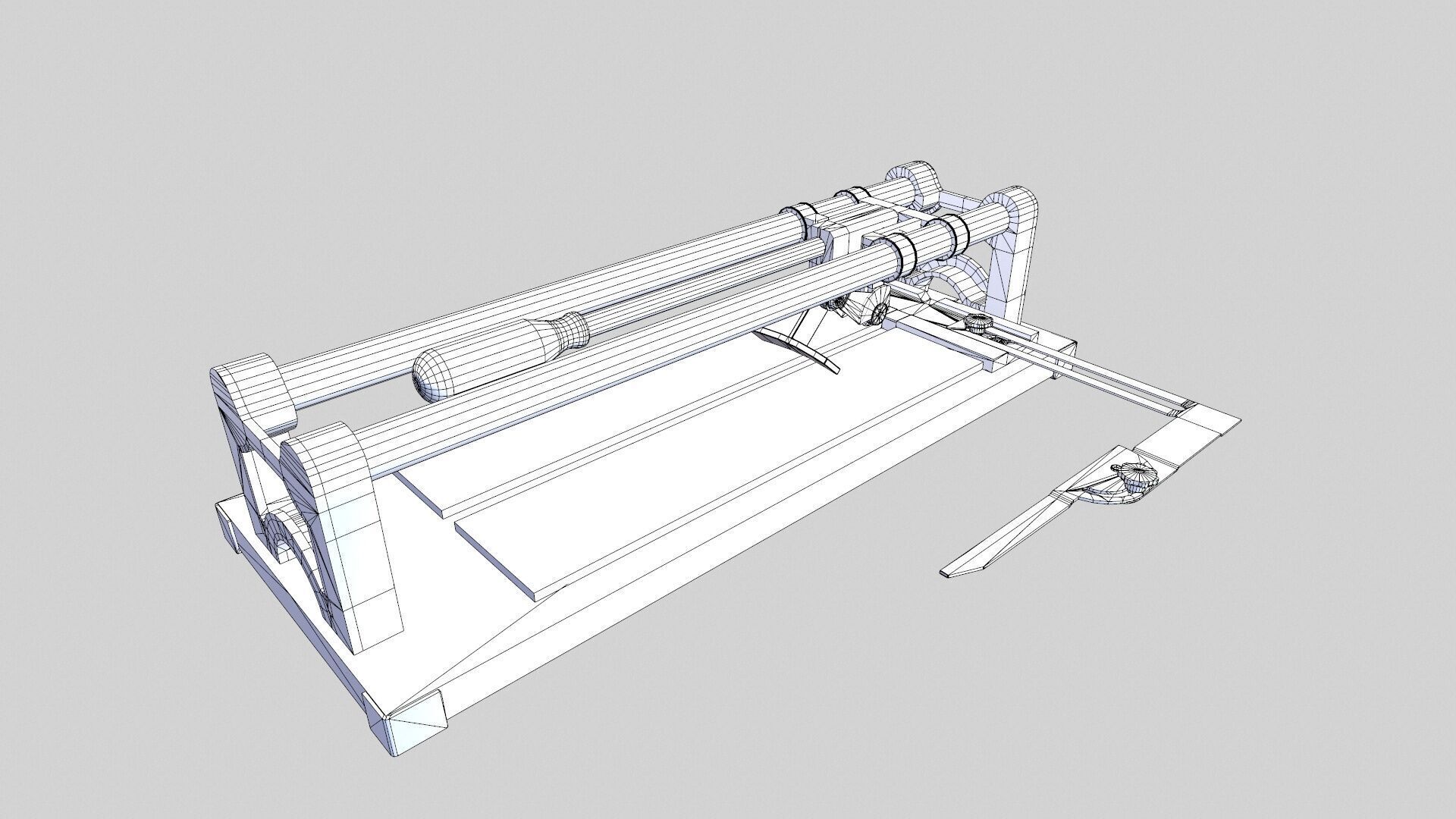The height and width of the screenshot is (819, 1456).
Task: Pick the small knob on the sliding square guide
Action: 978,325
